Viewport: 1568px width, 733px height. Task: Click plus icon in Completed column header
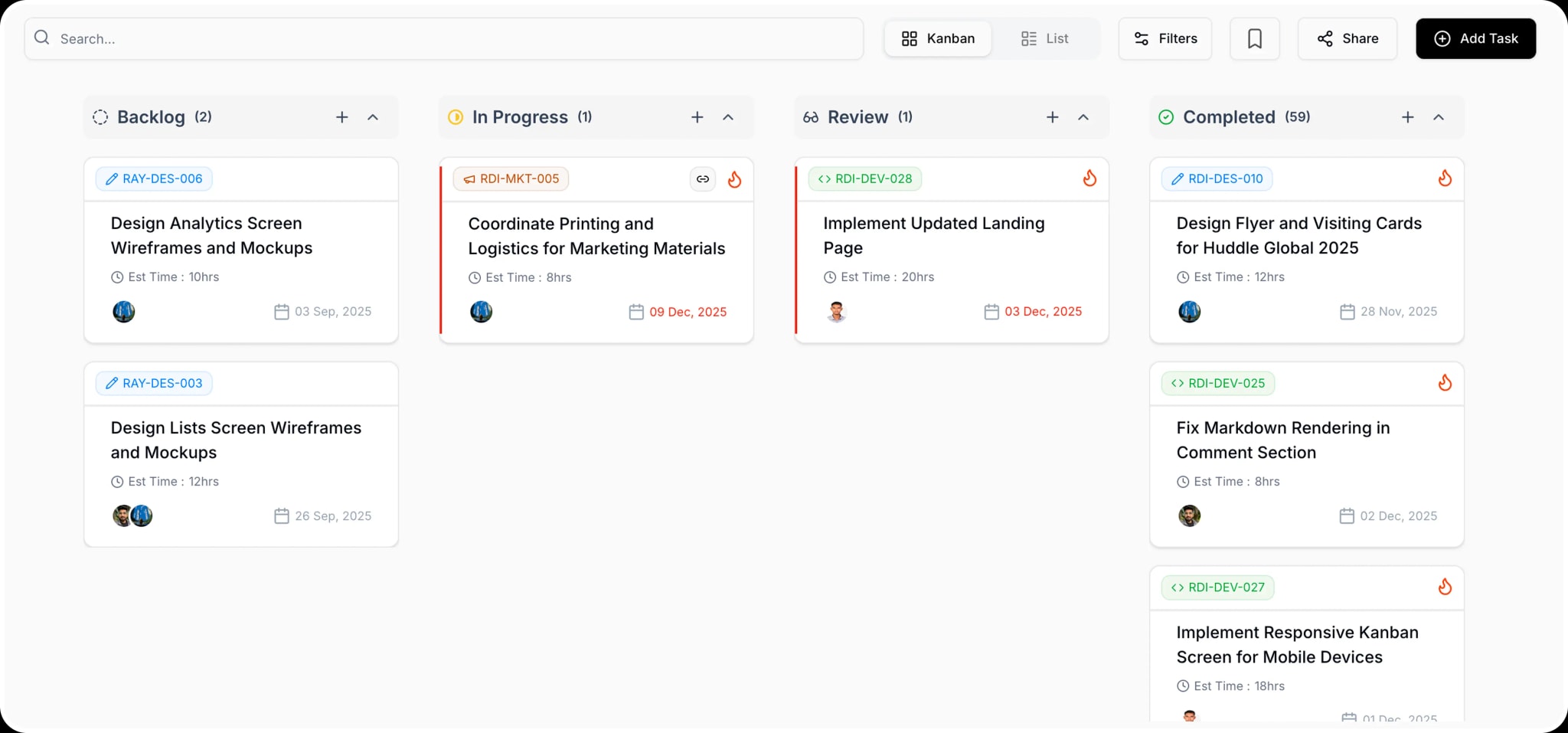(x=1407, y=117)
